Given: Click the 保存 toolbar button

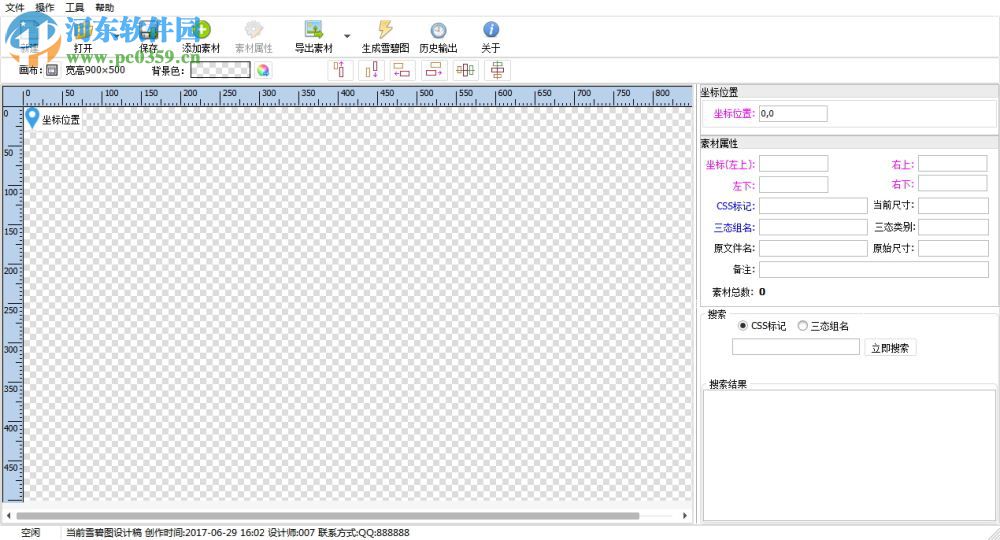Looking at the screenshot, I should 149,37.
